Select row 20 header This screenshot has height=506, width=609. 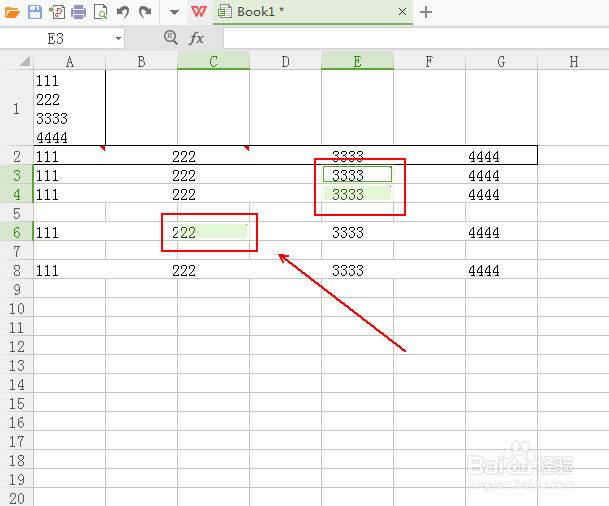point(17,498)
